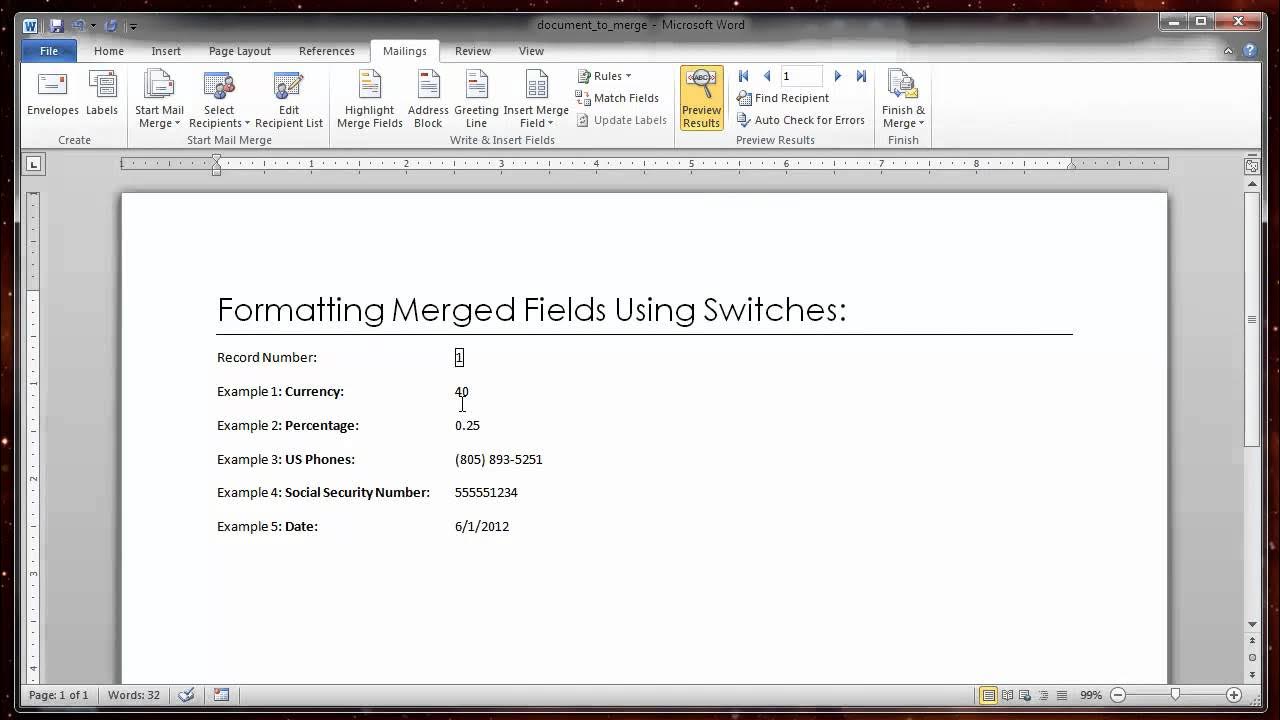This screenshot has width=1280, height=720.
Task: Click the zoom in plus button
Action: [1234, 695]
